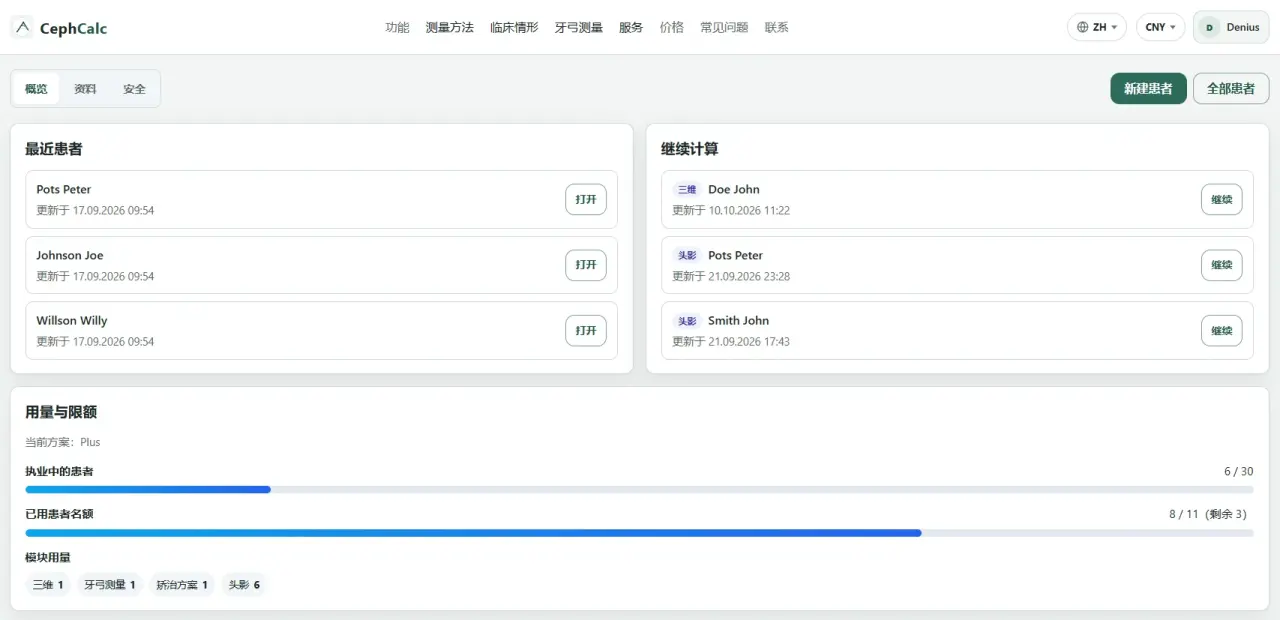The width and height of the screenshot is (1280, 620).
Task: Click 更新于 21.09.2026 17:43 timestamp
Action: point(731,341)
